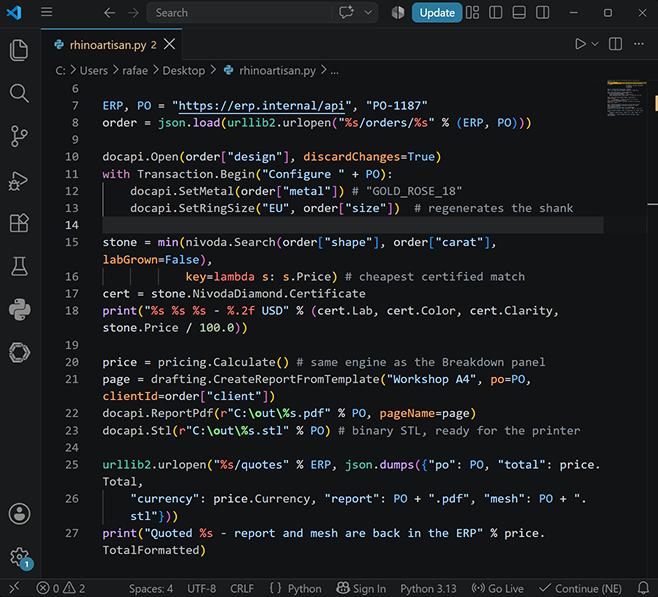Click the 'discardChanges=True' argument text
Screen dimensions: 658x597
[x=369, y=157]
